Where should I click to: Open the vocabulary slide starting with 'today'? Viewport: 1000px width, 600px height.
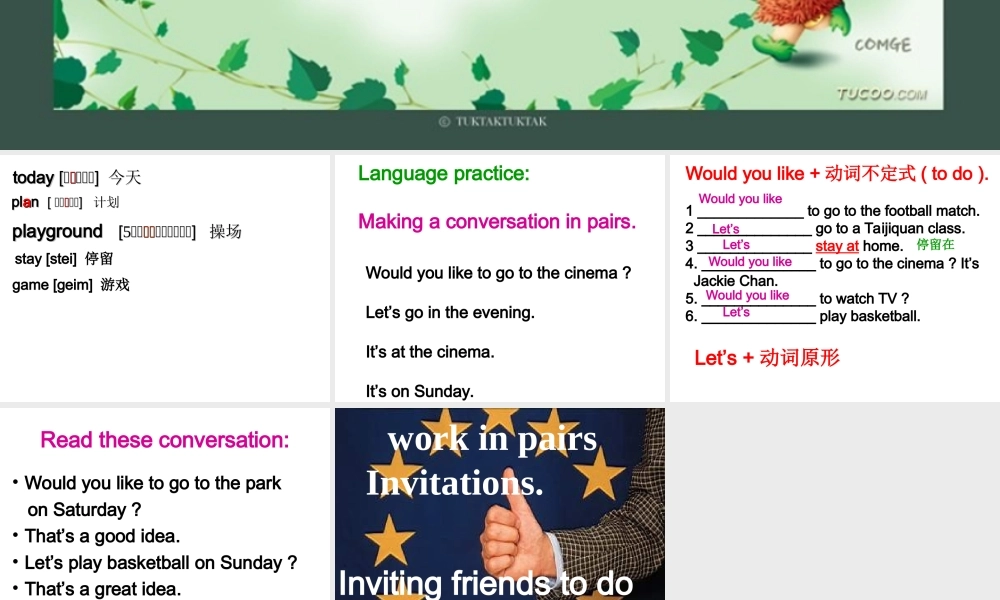(x=165, y=278)
